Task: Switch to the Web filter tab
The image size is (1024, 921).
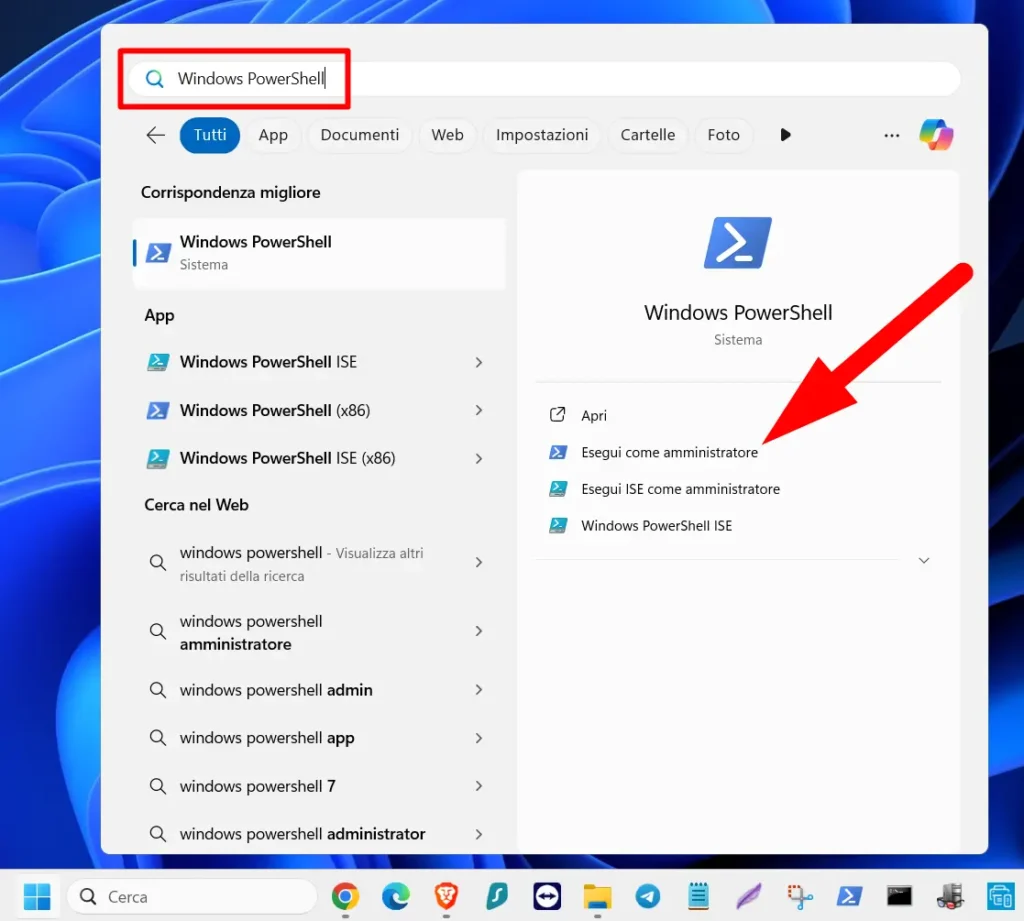Action: click(447, 135)
